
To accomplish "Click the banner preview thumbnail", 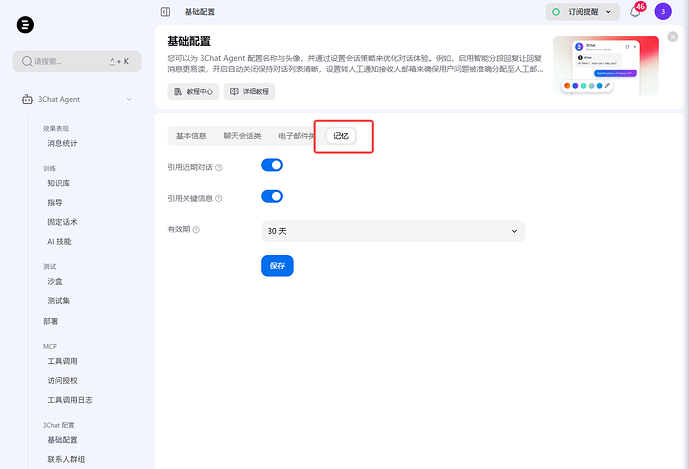I will click(x=606, y=65).
